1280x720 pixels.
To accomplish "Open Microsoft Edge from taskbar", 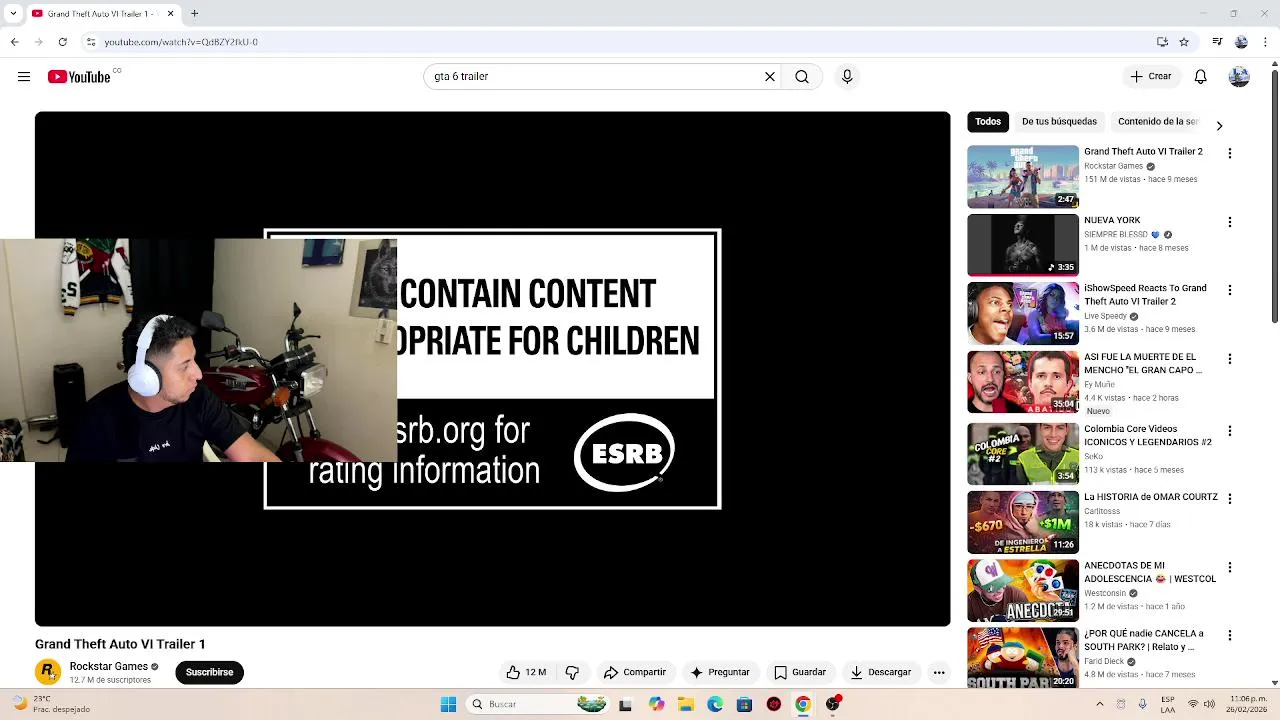I will (x=715, y=704).
